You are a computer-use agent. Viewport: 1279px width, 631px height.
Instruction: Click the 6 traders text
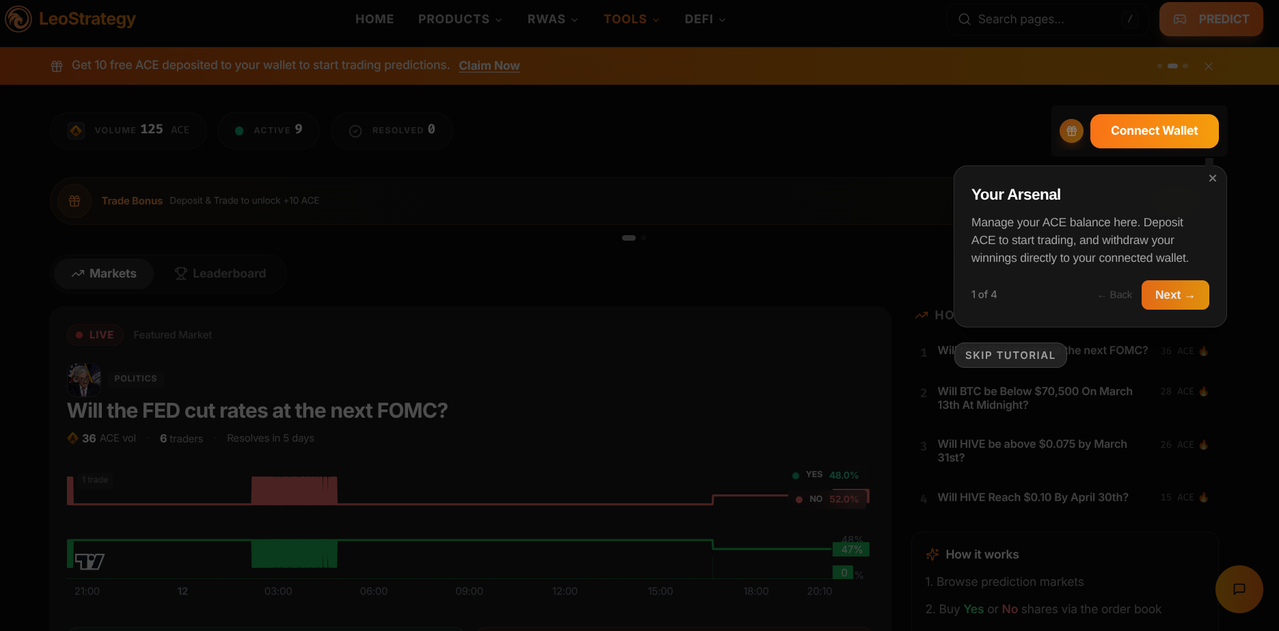click(x=181, y=438)
